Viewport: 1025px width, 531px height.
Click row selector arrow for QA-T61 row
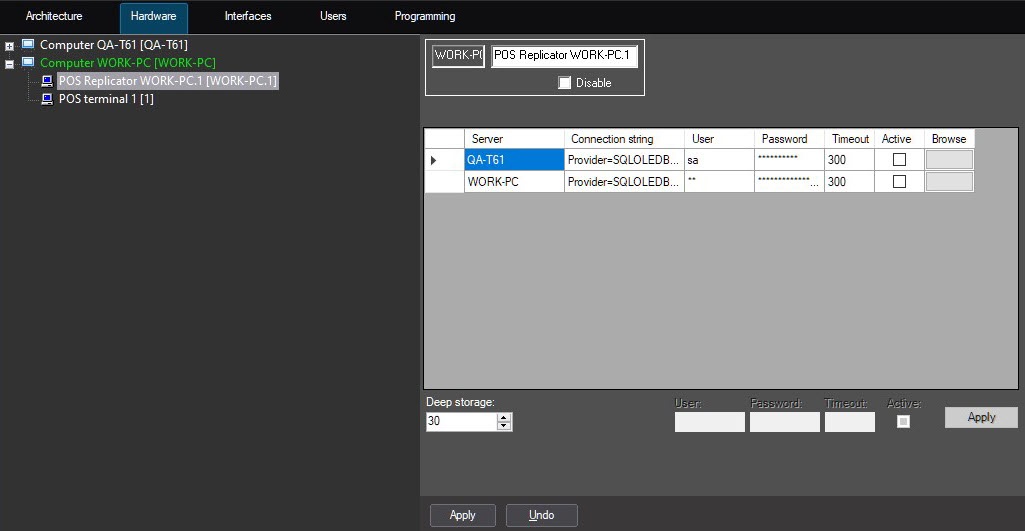tap(434, 160)
